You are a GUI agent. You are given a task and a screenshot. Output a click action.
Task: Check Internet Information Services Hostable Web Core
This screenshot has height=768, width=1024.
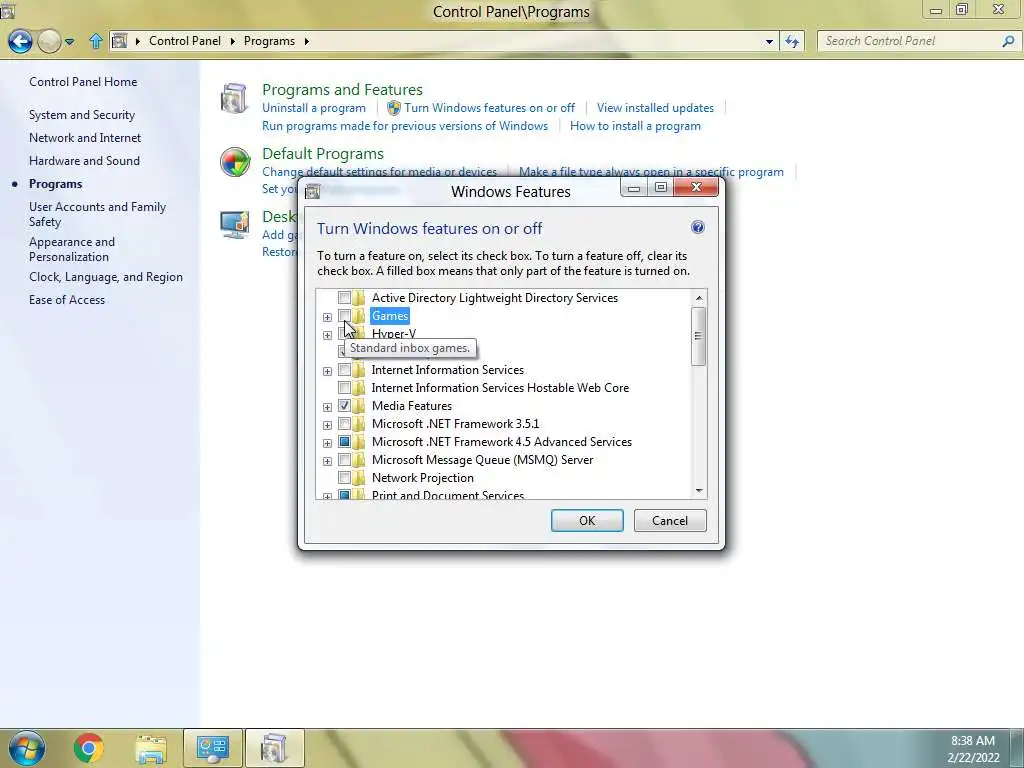344,388
